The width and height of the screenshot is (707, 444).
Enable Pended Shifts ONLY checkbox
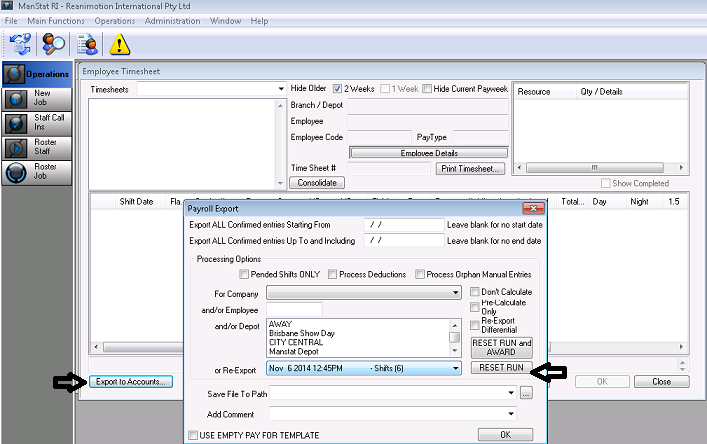[x=245, y=275]
